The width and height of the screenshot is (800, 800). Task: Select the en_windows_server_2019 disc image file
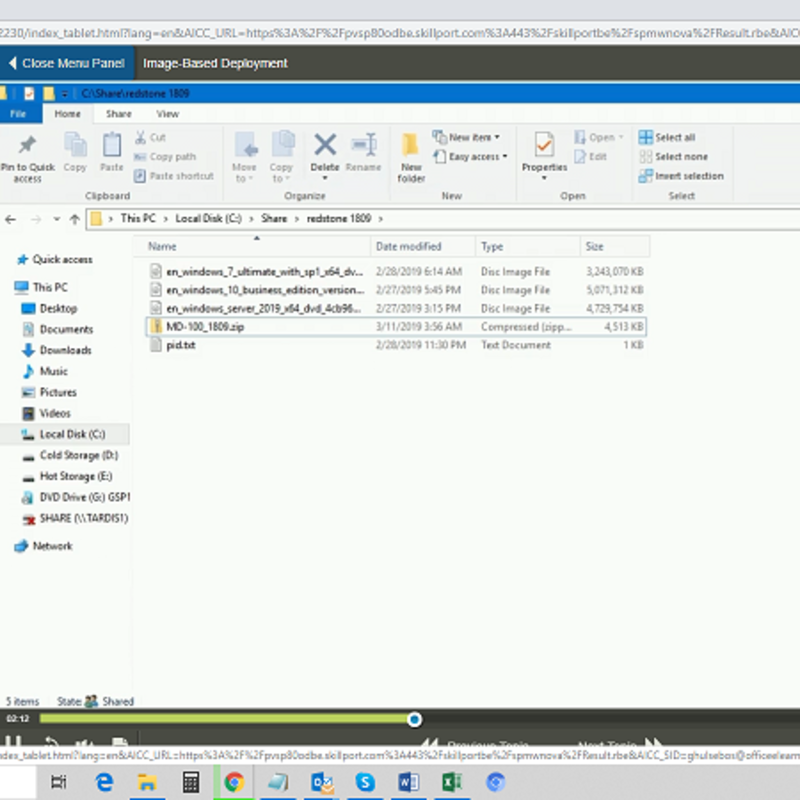[396, 308]
